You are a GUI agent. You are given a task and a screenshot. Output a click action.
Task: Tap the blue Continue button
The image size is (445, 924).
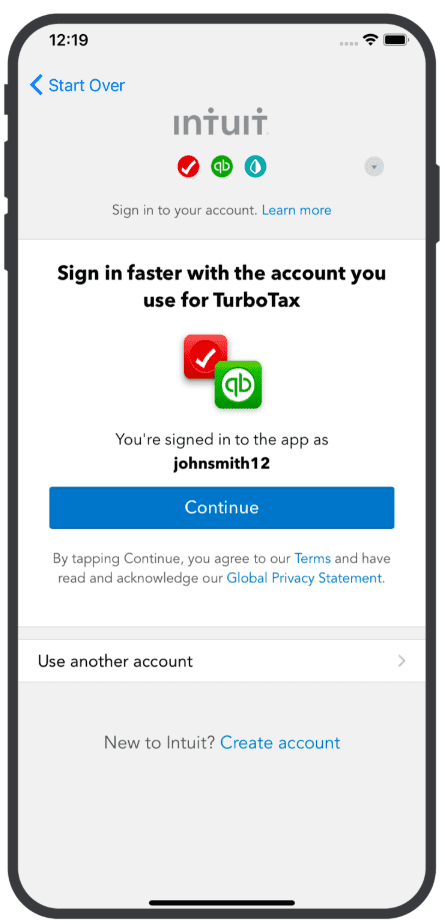point(222,507)
